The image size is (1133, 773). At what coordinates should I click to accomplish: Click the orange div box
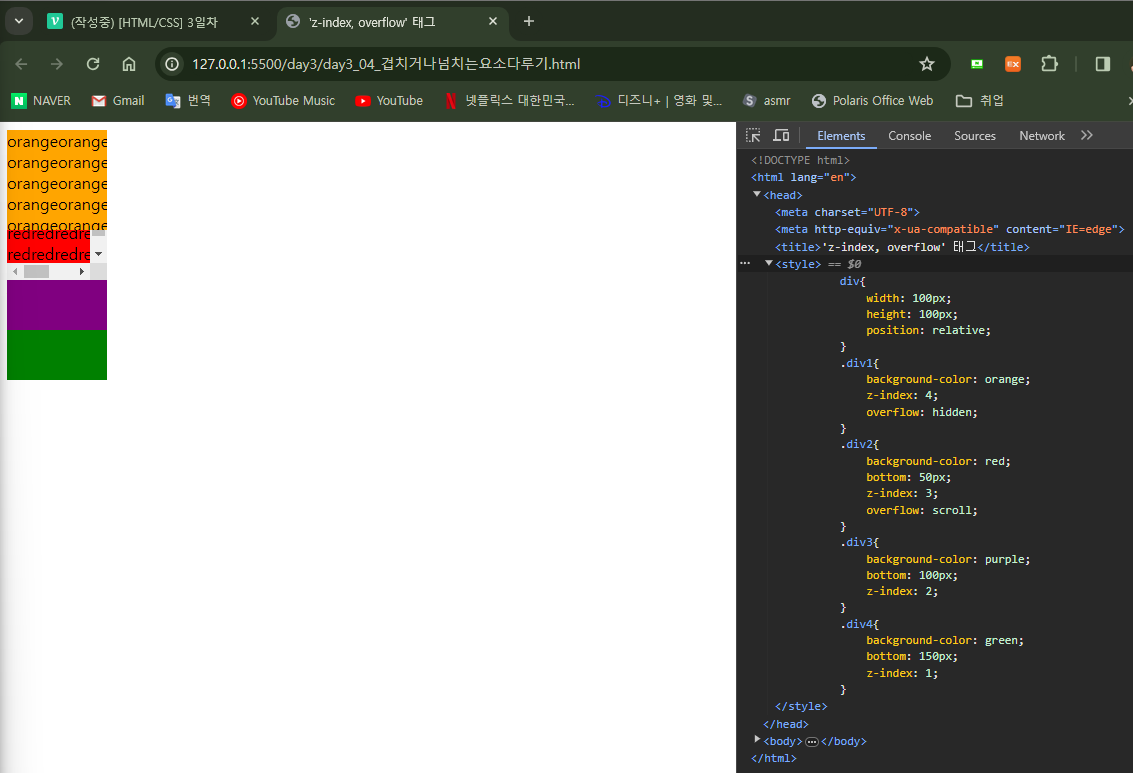point(57,179)
